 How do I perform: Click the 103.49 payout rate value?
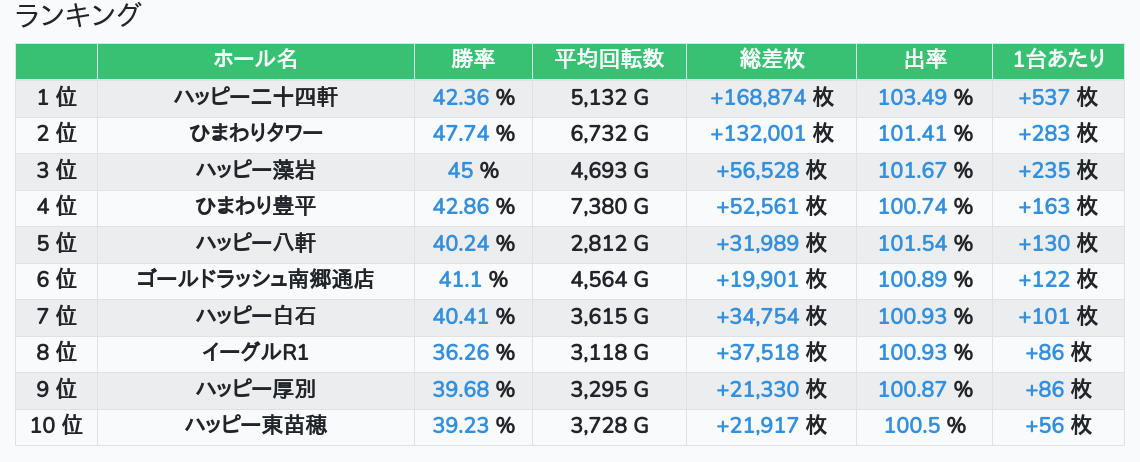pyautogui.click(x=912, y=97)
